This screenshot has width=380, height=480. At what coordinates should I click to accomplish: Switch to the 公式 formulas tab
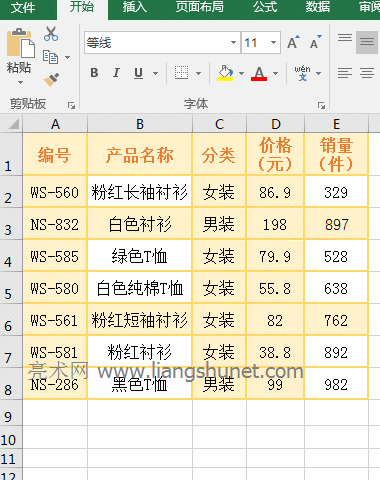pos(265,7)
